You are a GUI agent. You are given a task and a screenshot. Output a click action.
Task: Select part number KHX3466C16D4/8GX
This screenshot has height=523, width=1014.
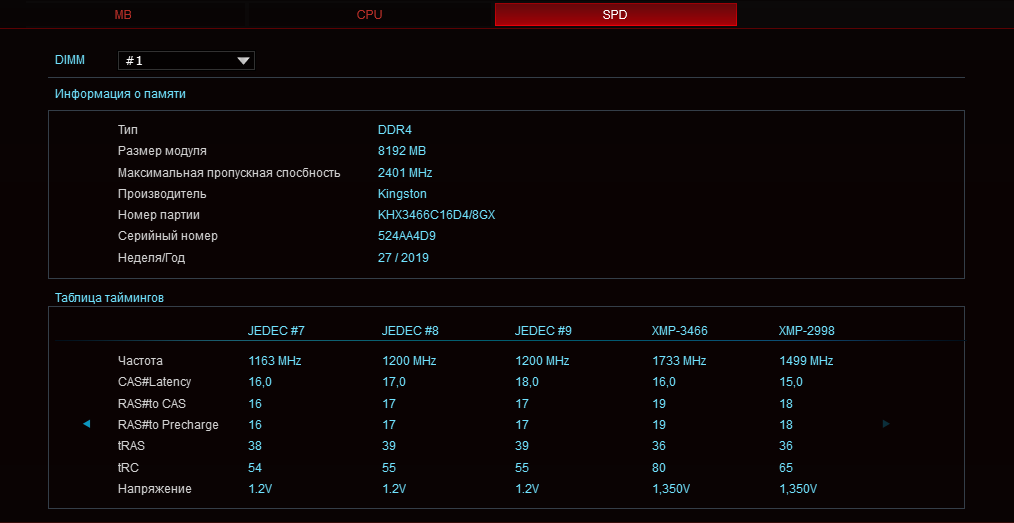(437, 215)
